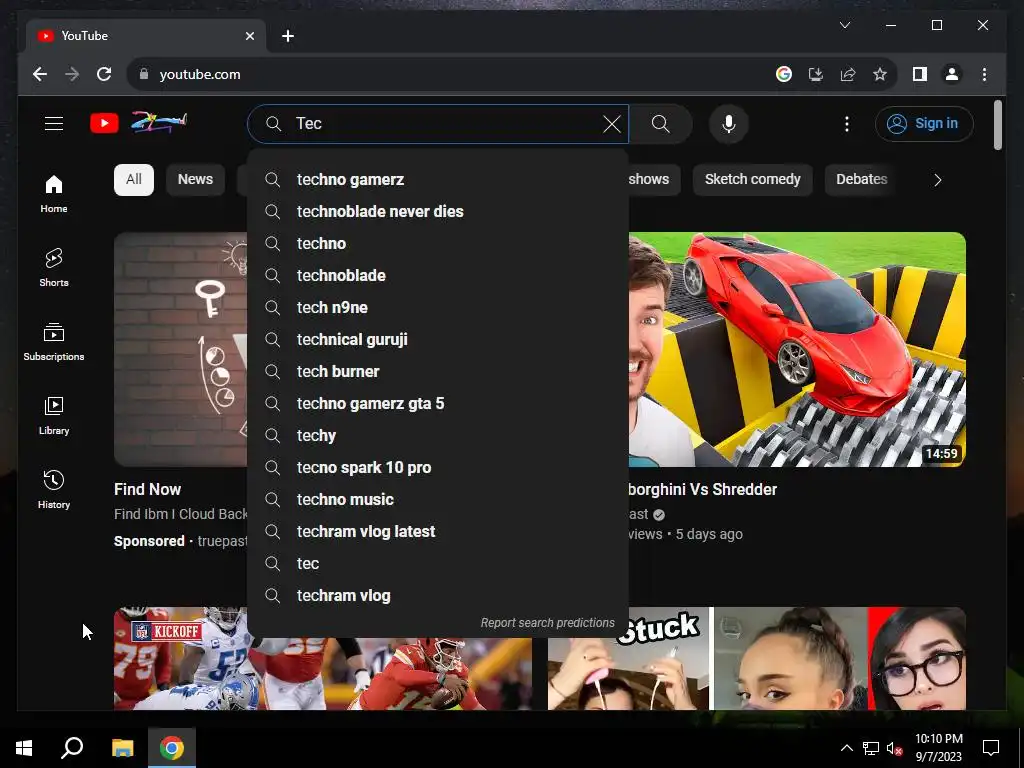The image size is (1024, 768).
Task: Open a new Chrome tab
Action: click(288, 36)
